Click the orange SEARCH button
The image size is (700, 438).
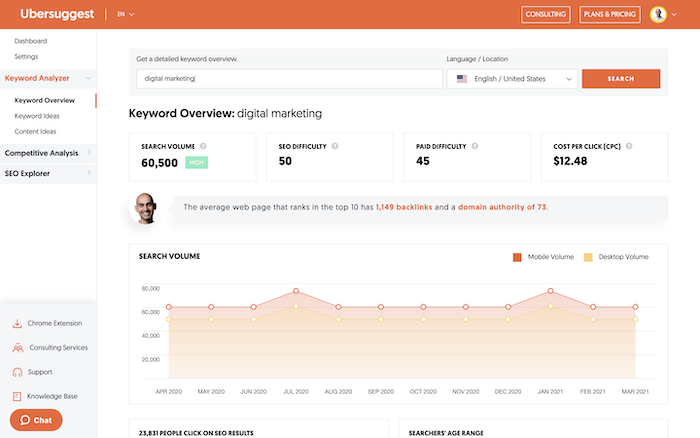pyautogui.click(x=621, y=79)
